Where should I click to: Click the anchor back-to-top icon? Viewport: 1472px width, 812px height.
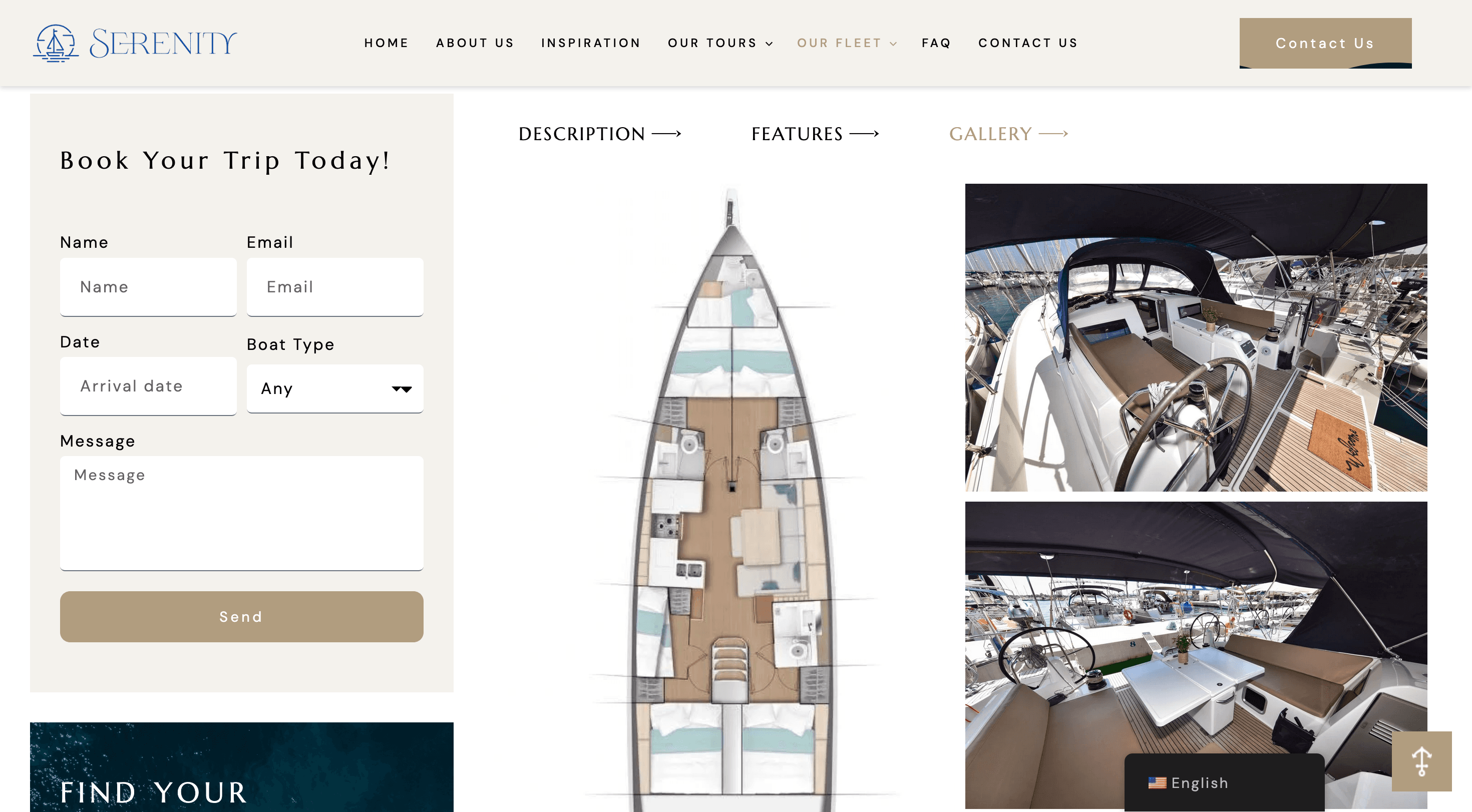(1422, 761)
